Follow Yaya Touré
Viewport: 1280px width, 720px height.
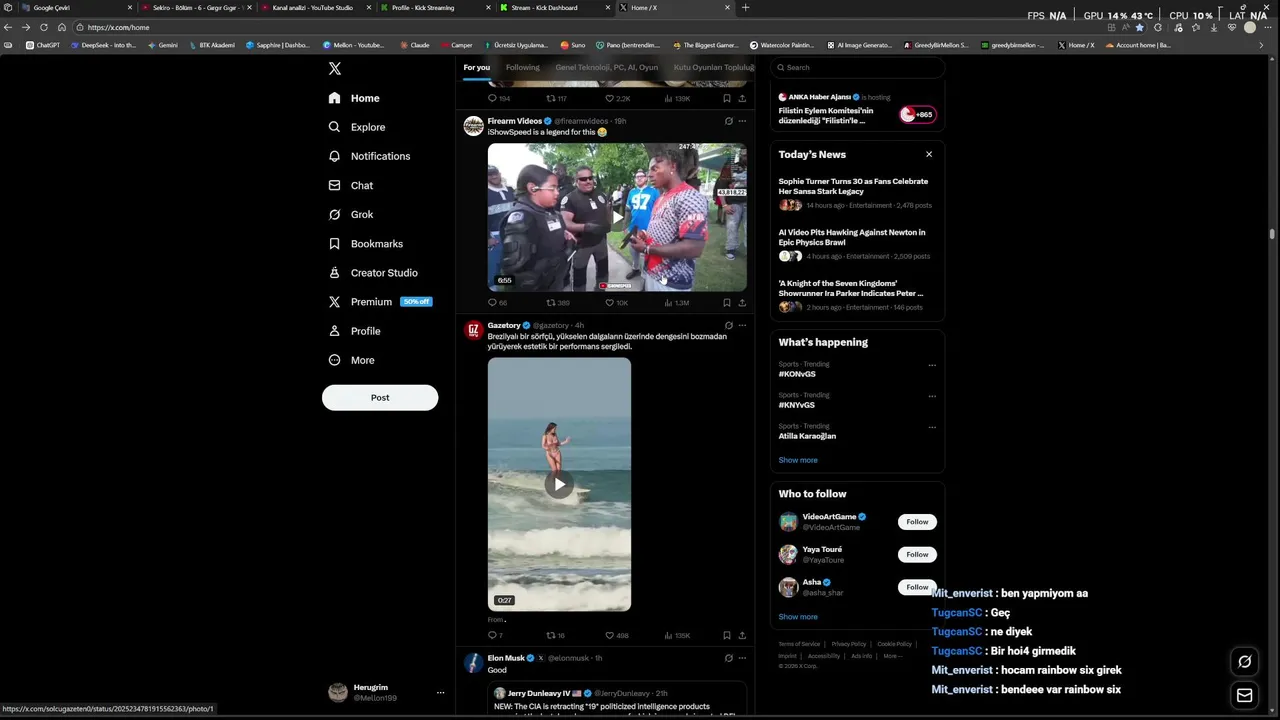coord(917,554)
